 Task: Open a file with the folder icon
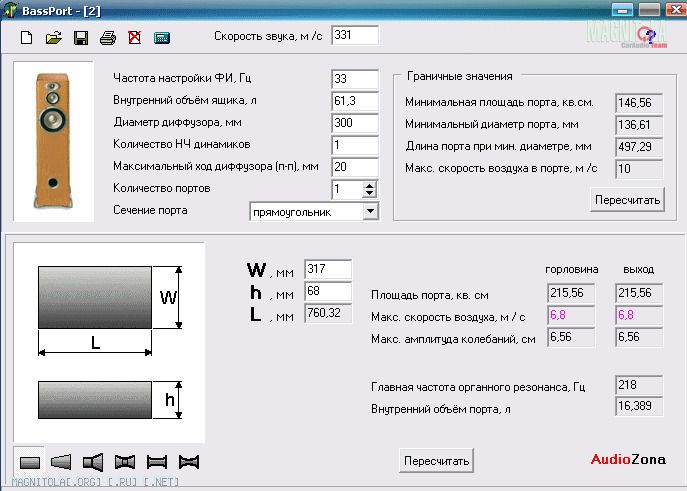(x=54, y=38)
